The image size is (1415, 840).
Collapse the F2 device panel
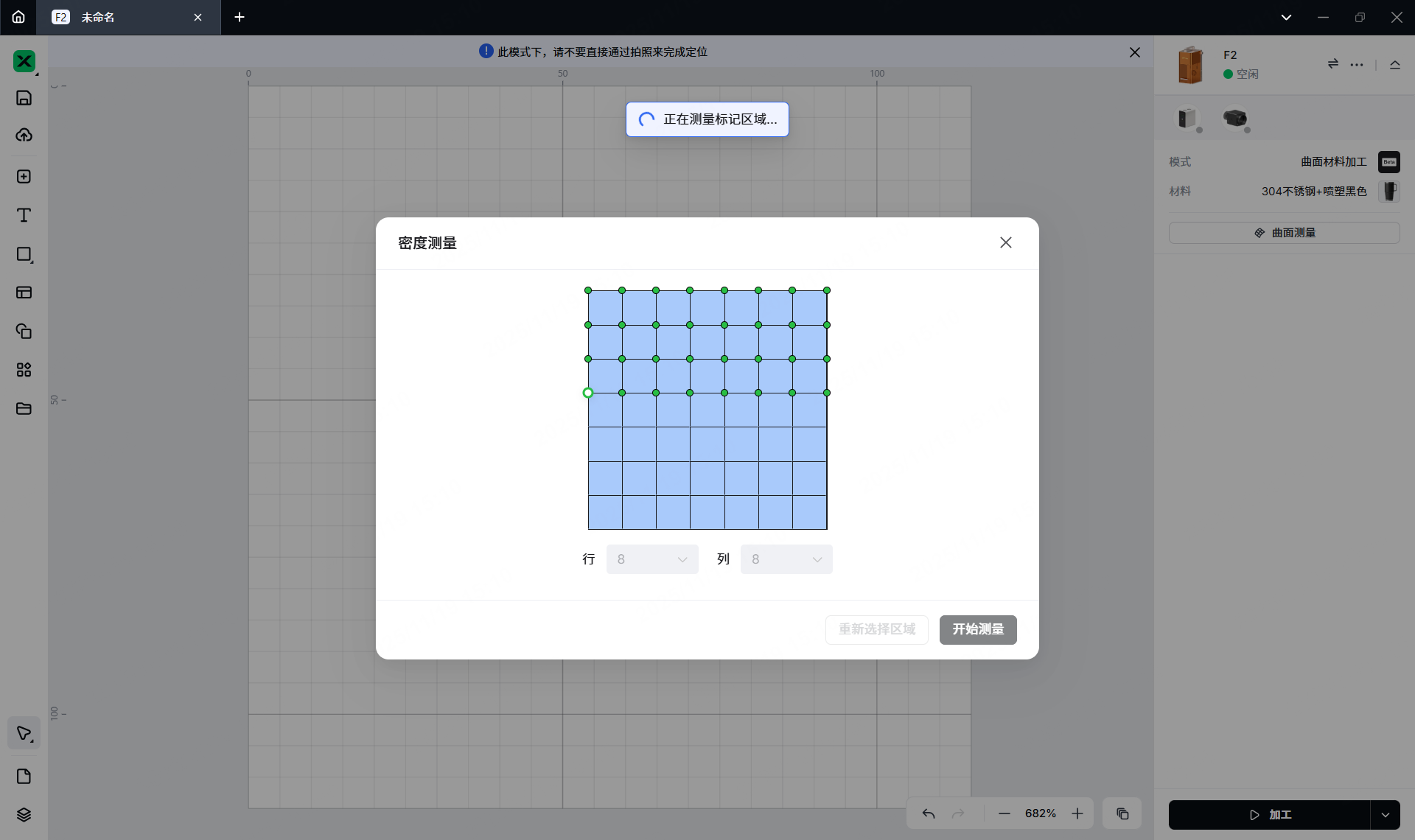click(1395, 64)
